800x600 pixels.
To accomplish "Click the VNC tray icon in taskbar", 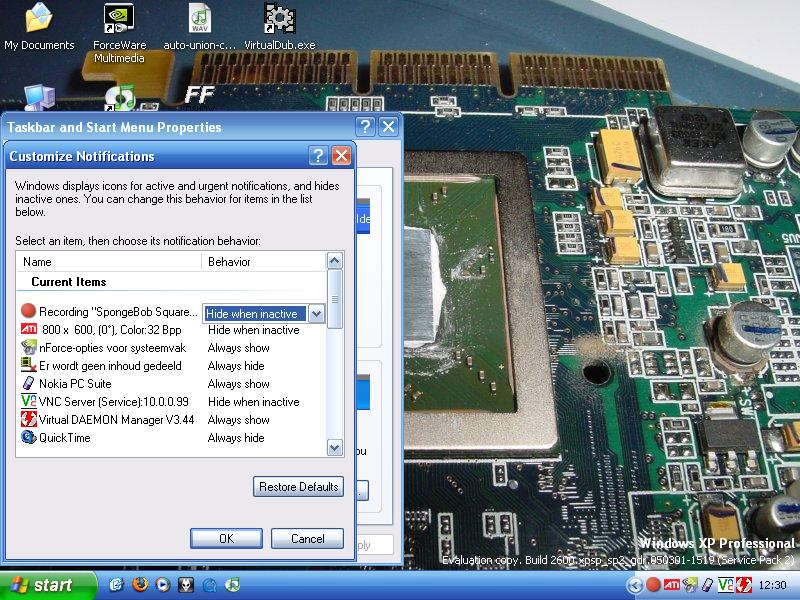I will [726, 585].
